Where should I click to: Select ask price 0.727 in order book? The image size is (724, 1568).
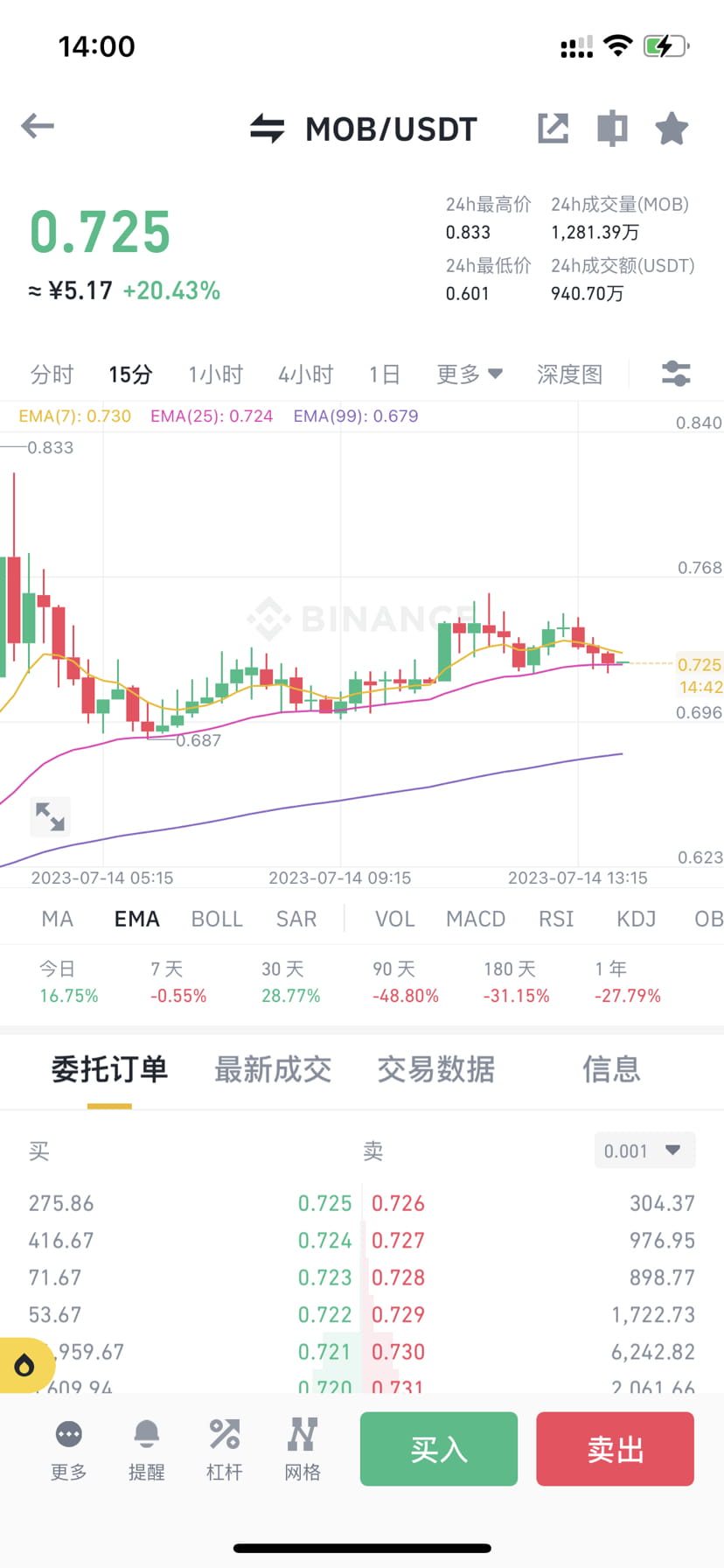(398, 1241)
